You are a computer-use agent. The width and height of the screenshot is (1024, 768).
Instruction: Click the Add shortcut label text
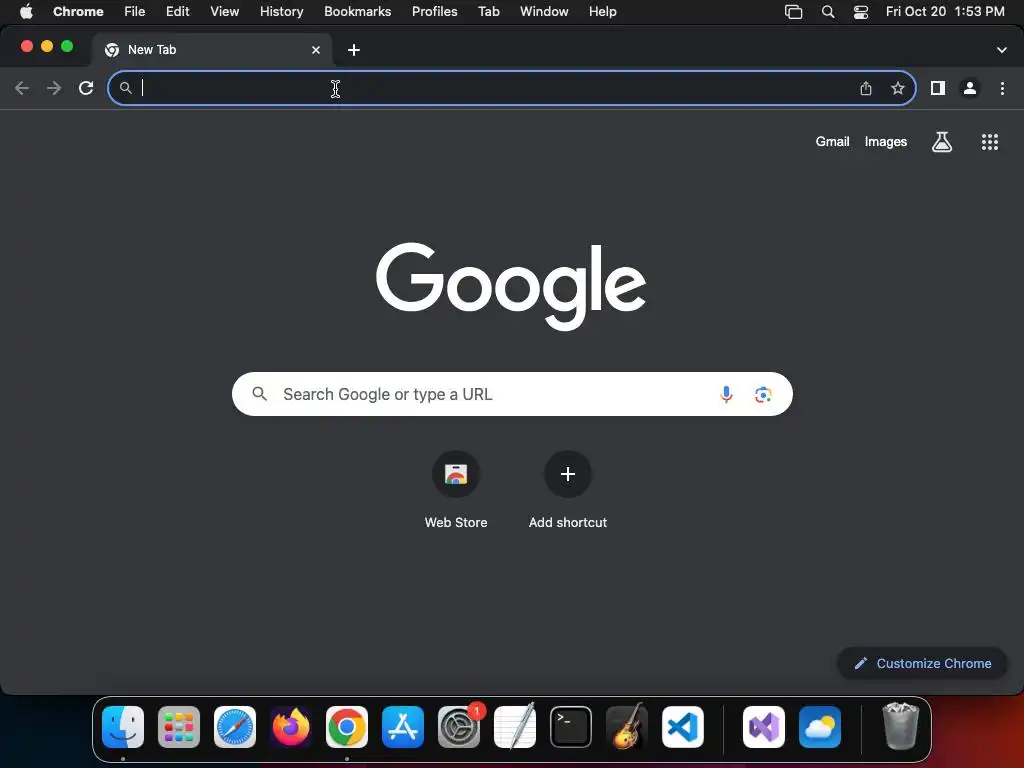pos(568,522)
